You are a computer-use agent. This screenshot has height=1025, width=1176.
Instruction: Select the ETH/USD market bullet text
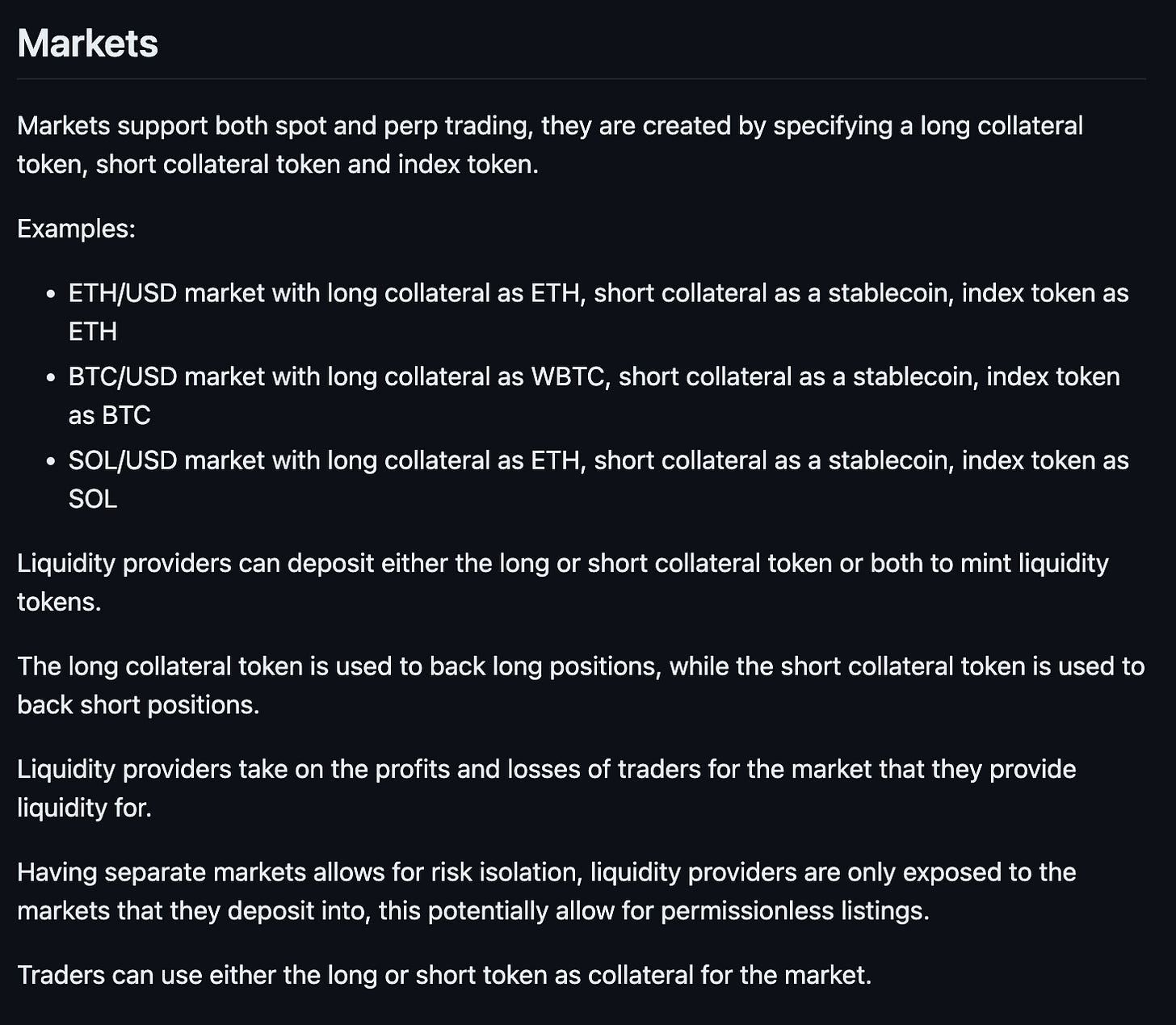click(x=598, y=312)
